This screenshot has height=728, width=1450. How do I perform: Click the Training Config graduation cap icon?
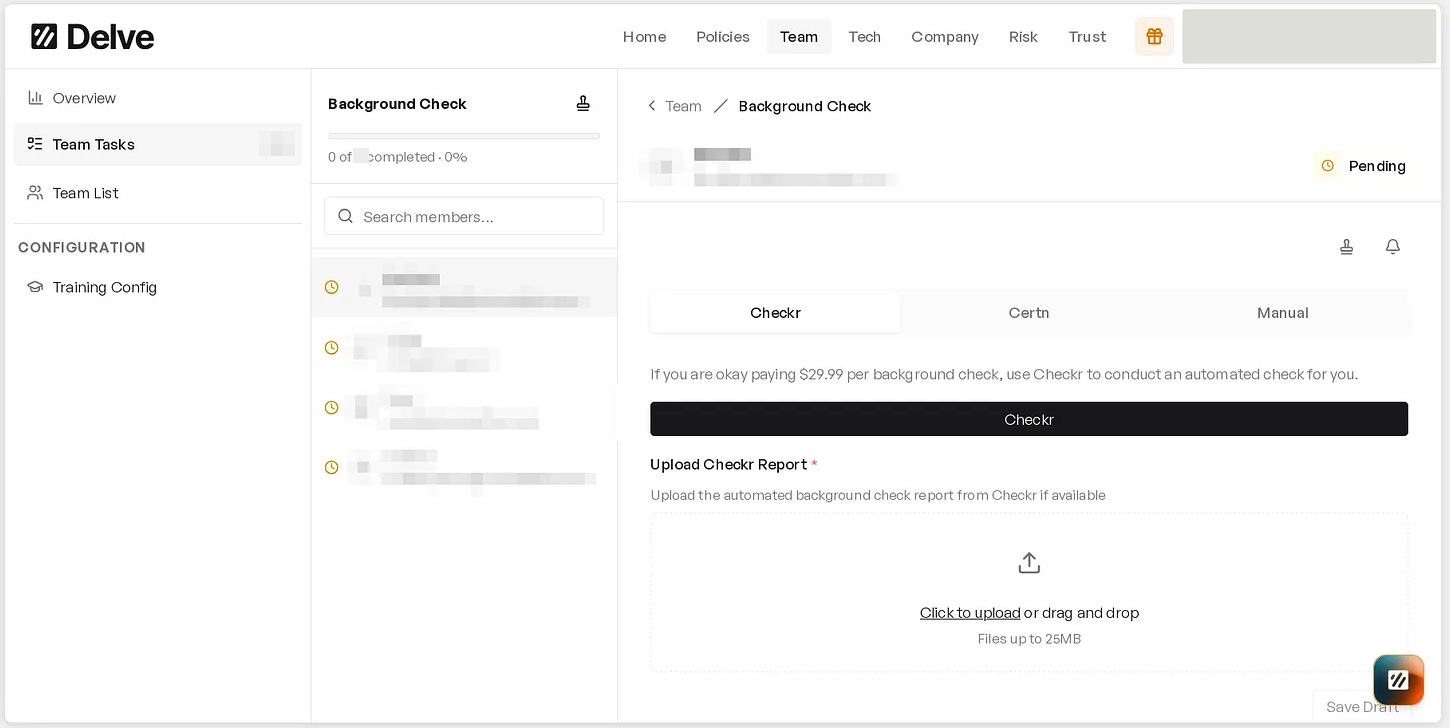point(35,287)
